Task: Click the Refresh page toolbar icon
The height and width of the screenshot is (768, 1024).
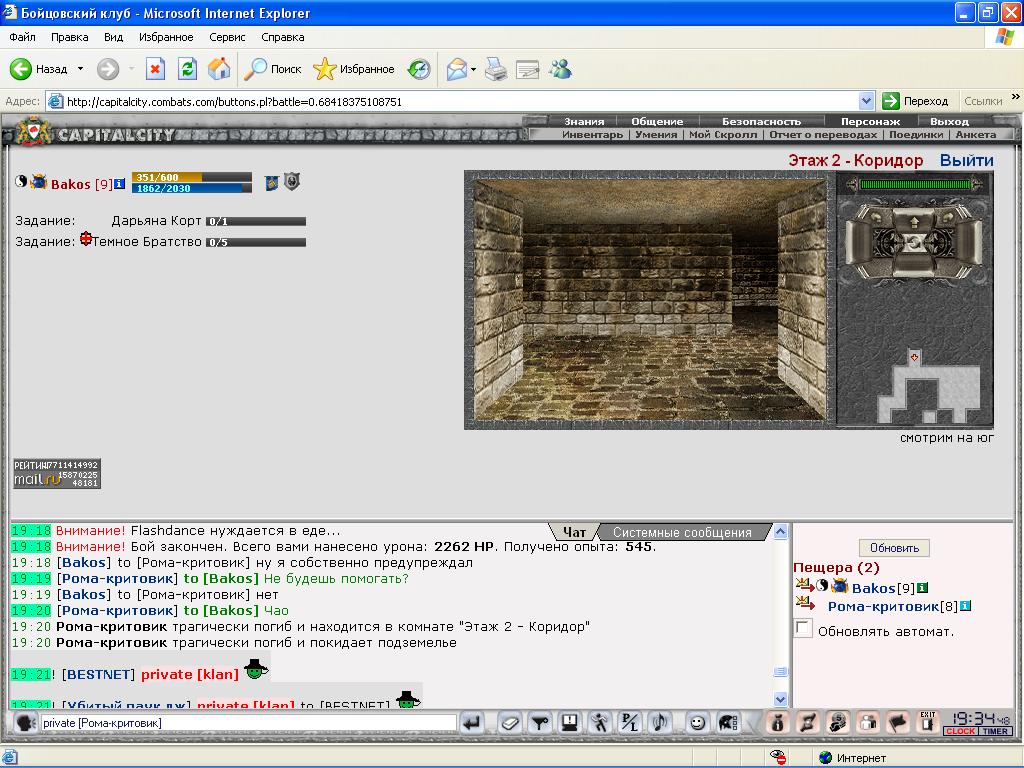Action: click(x=187, y=69)
